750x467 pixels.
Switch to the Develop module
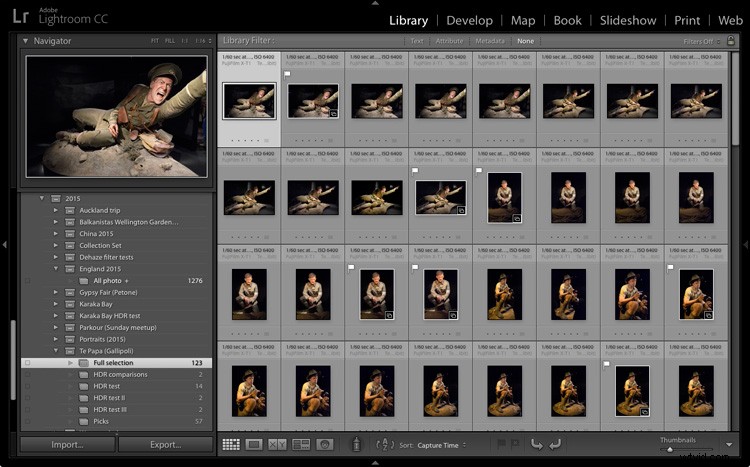(469, 20)
